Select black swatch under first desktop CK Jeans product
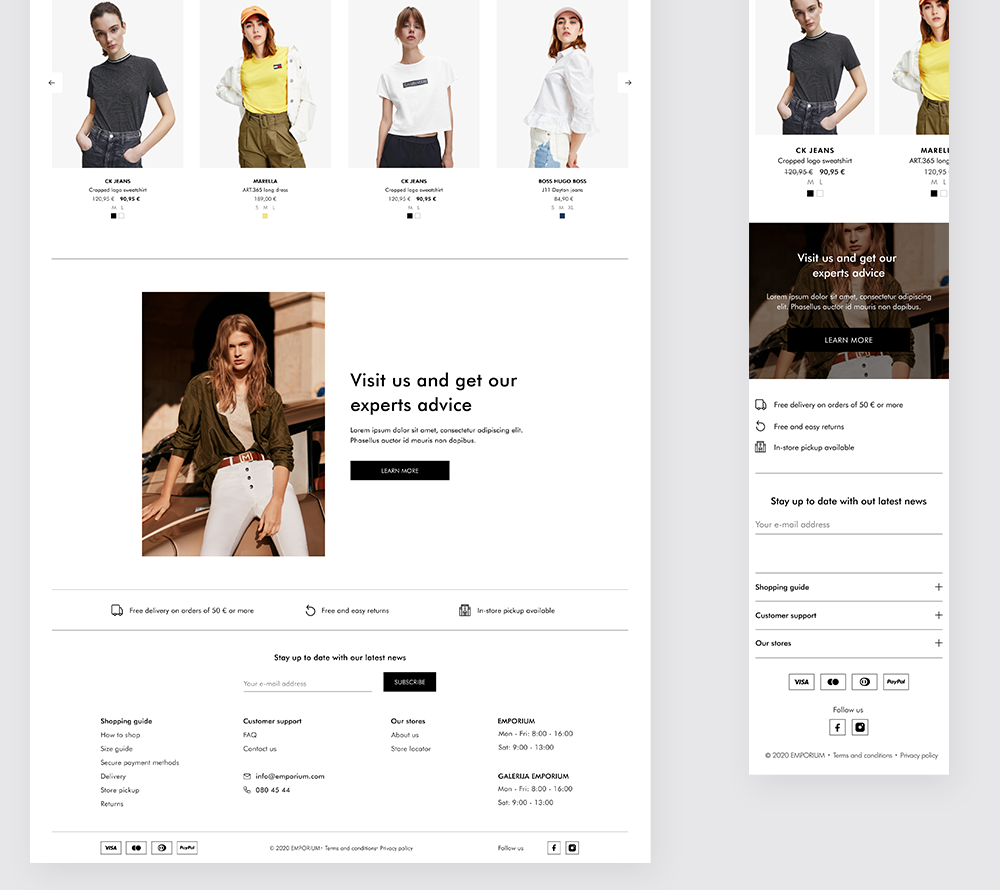 pyautogui.click(x=114, y=216)
